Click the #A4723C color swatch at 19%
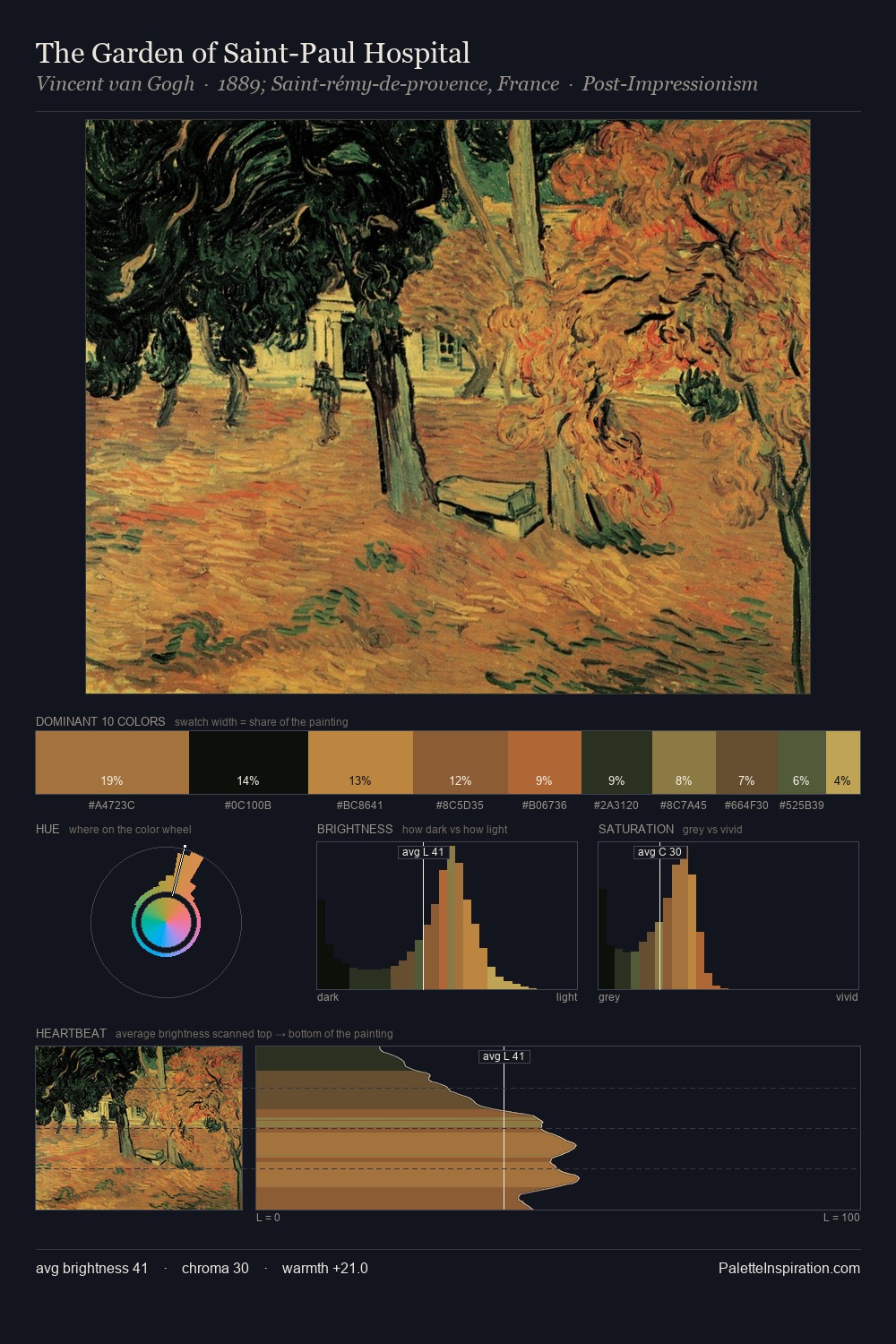The height and width of the screenshot is (1344, 896). pyautogui.click(x=112, y=762)
